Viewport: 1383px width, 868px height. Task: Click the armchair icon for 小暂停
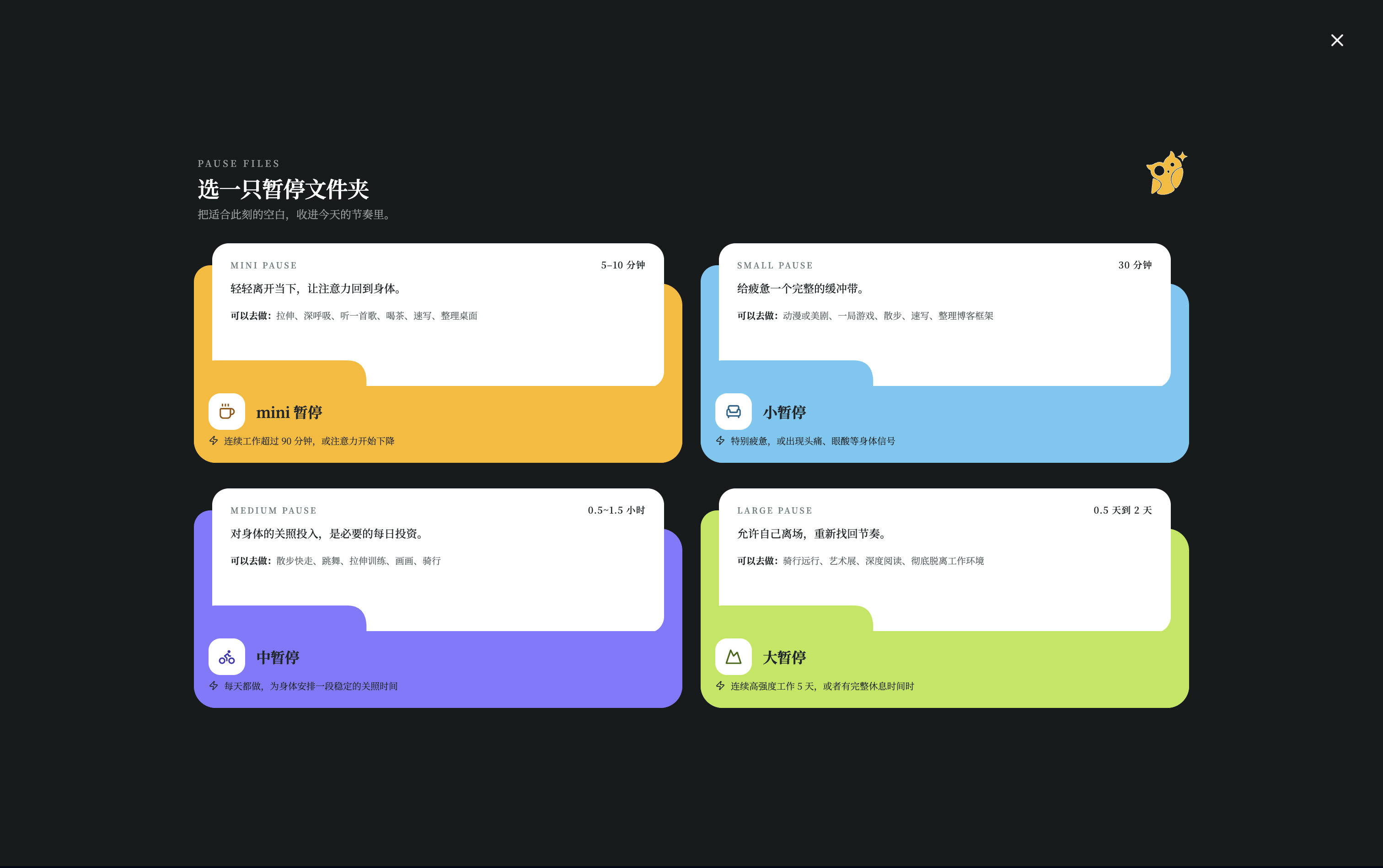coord(733,411)
